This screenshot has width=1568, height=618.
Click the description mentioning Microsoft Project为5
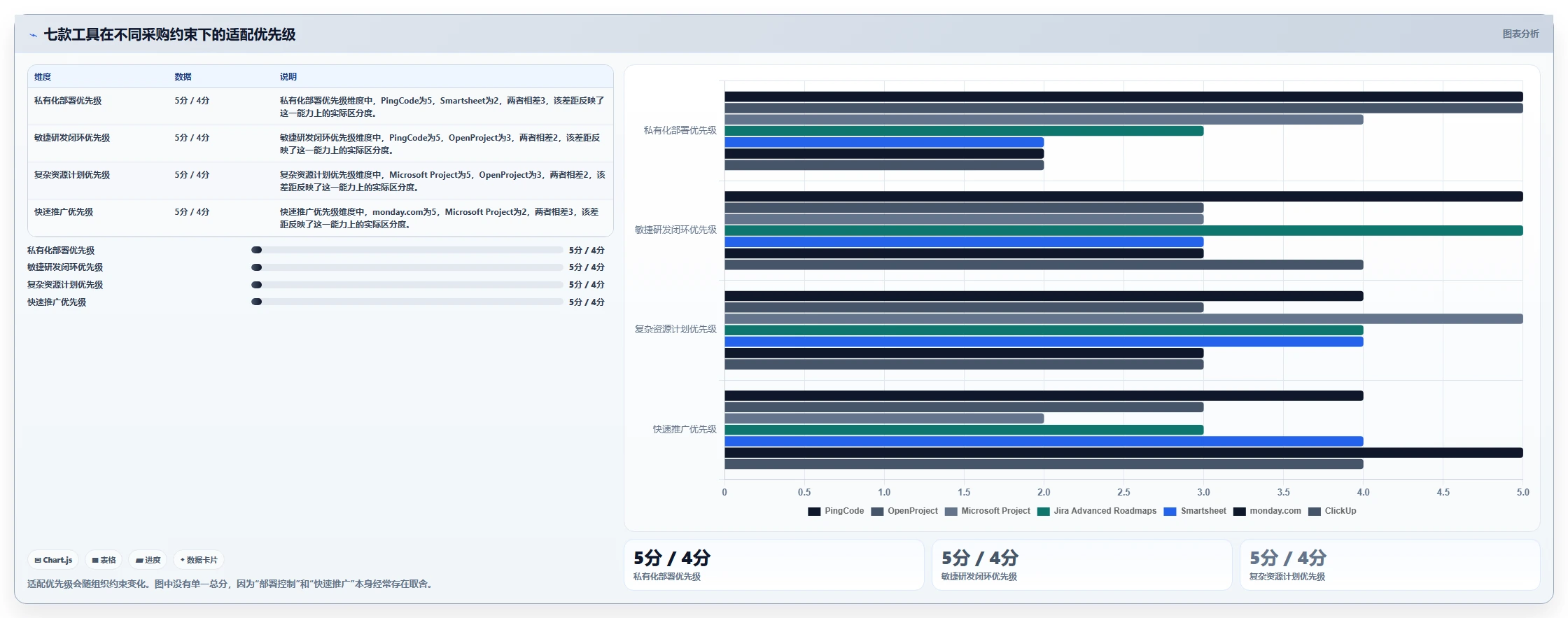(442, 181)
